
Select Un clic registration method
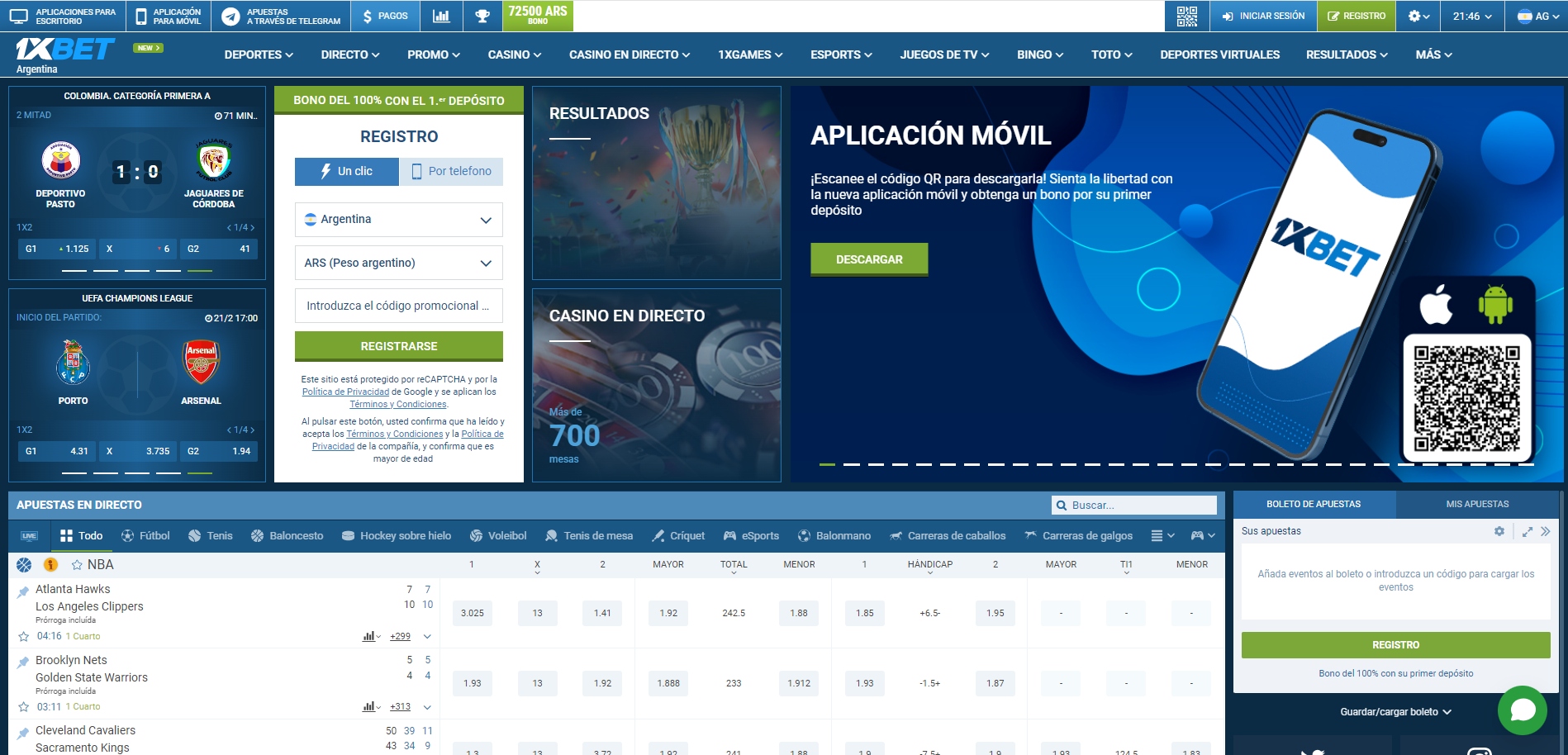[x=347, y=172]
